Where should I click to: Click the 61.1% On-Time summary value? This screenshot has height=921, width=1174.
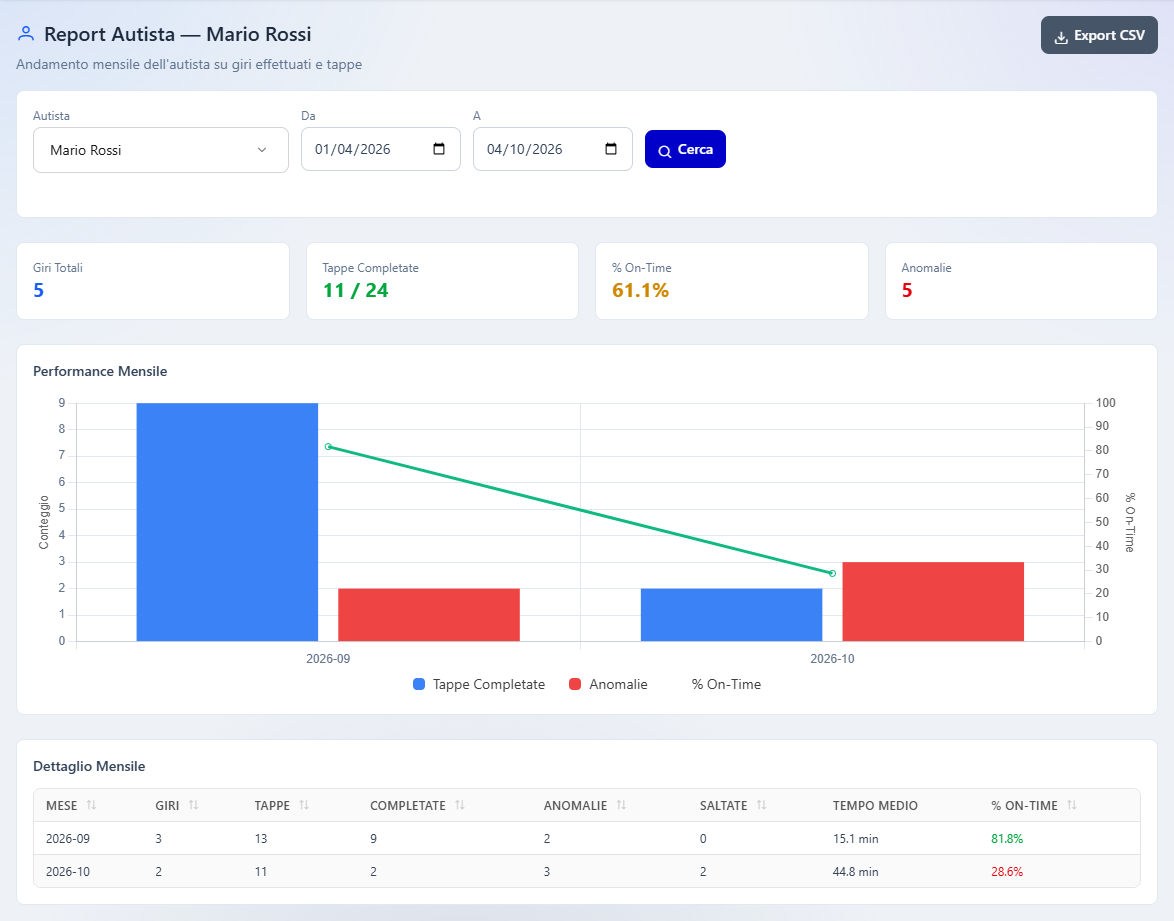(640, 291)
